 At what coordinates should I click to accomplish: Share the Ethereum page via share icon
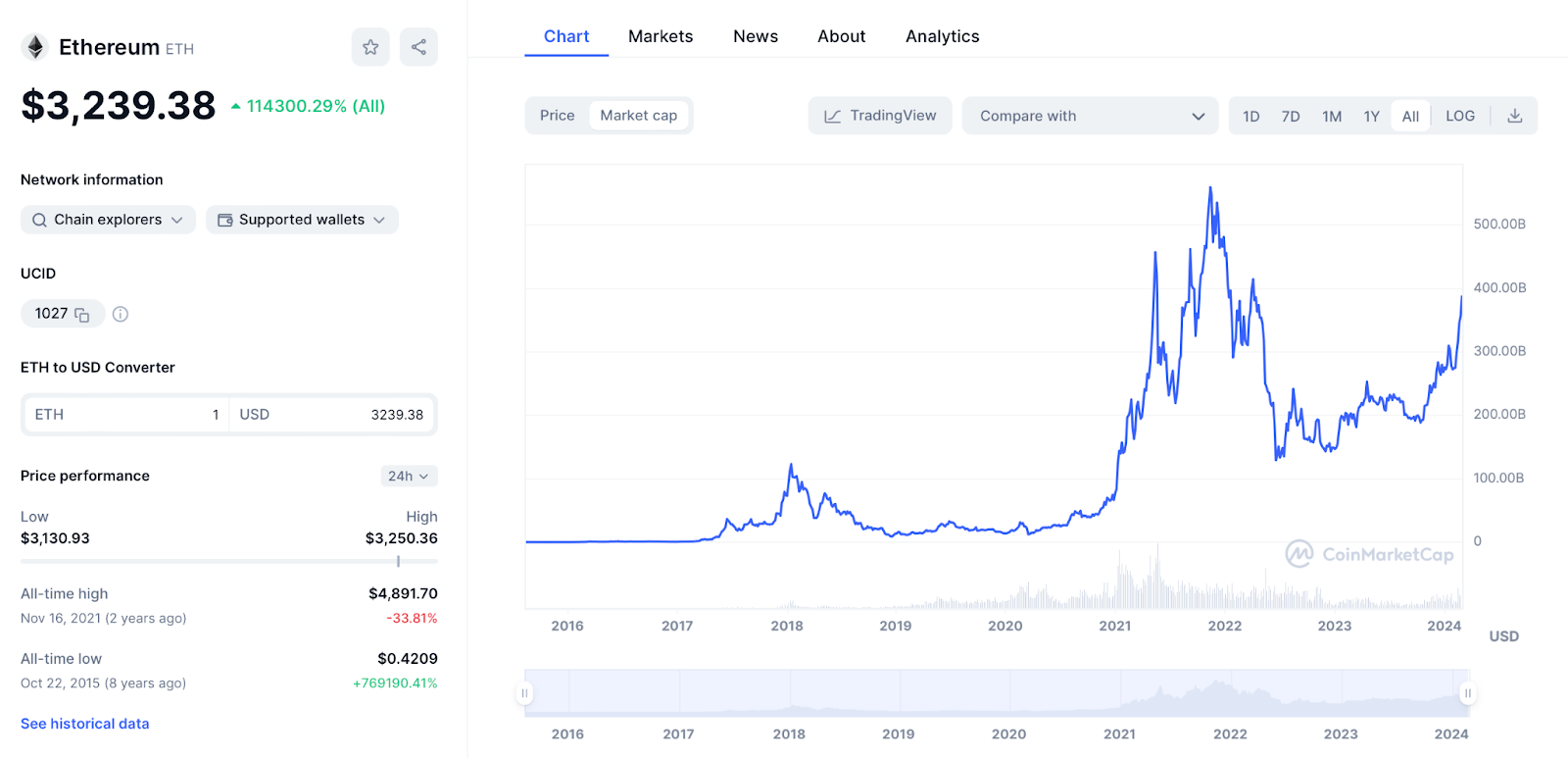tap(418, 47)
